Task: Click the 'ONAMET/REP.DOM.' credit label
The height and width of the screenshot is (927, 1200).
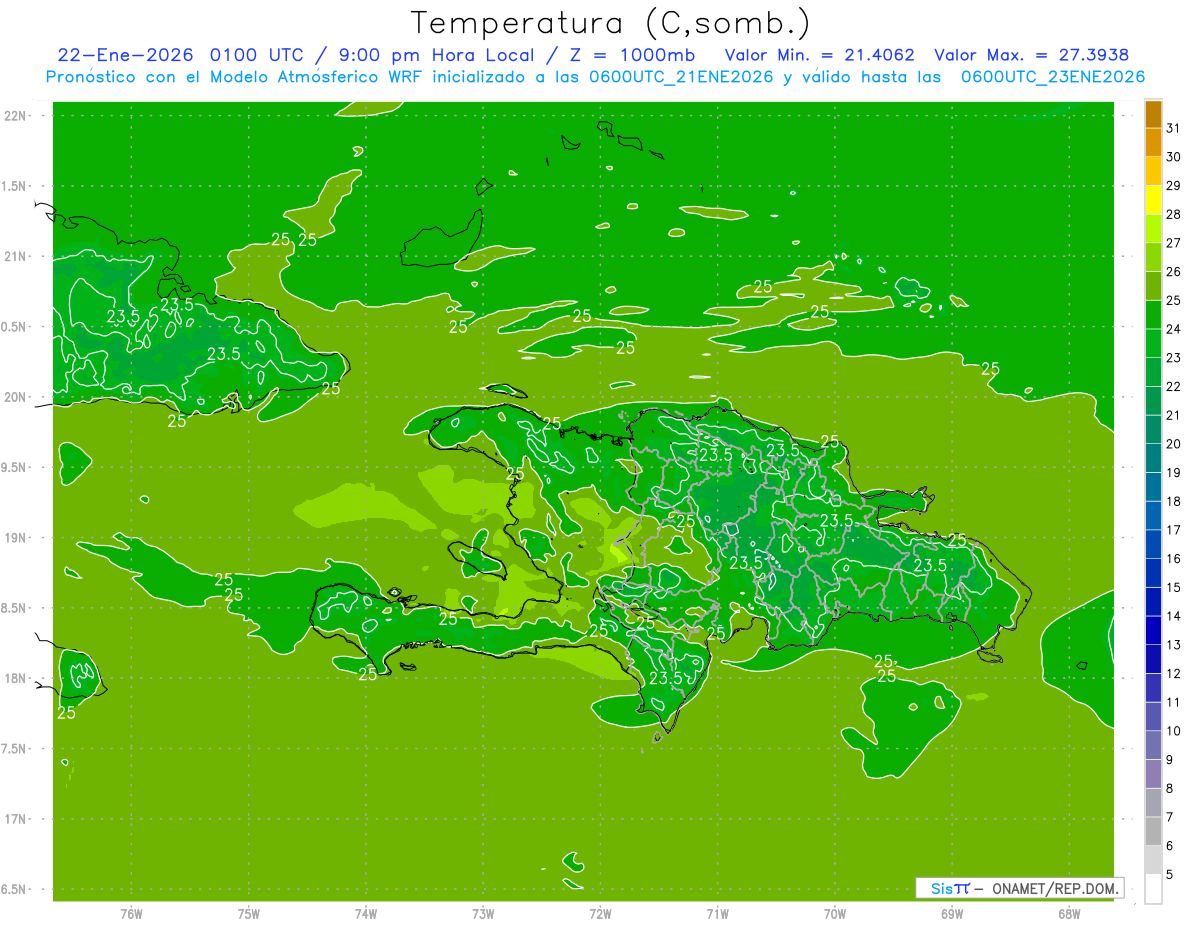Action: click(1055, 888)
